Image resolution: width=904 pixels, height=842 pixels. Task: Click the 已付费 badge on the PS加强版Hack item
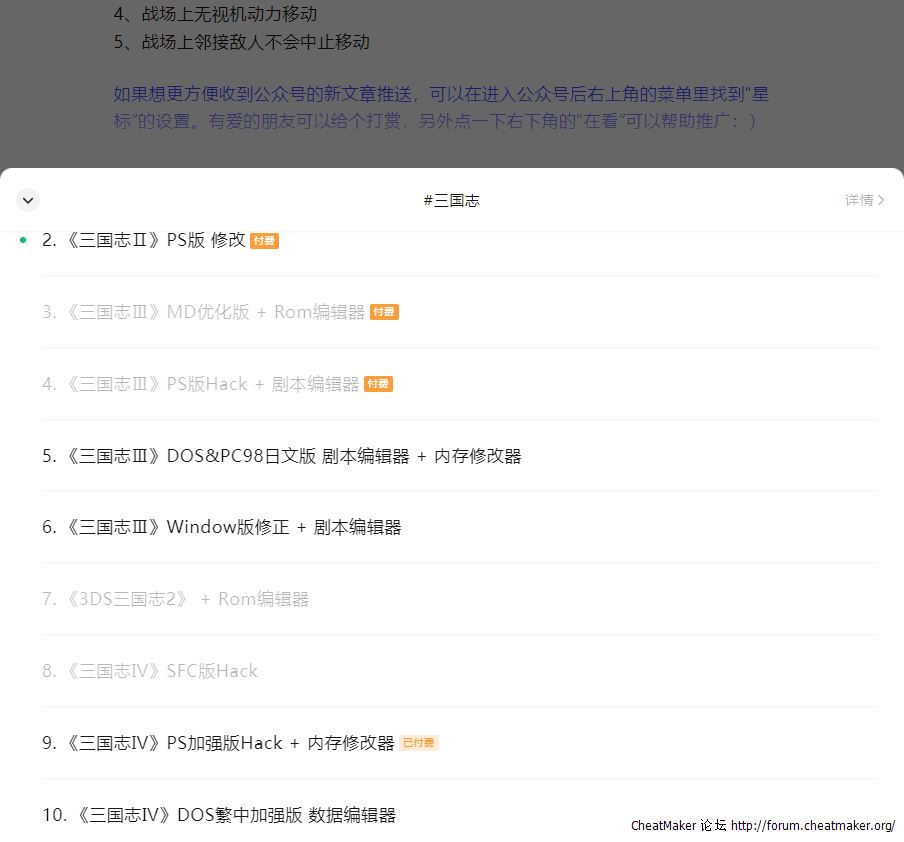419,743
